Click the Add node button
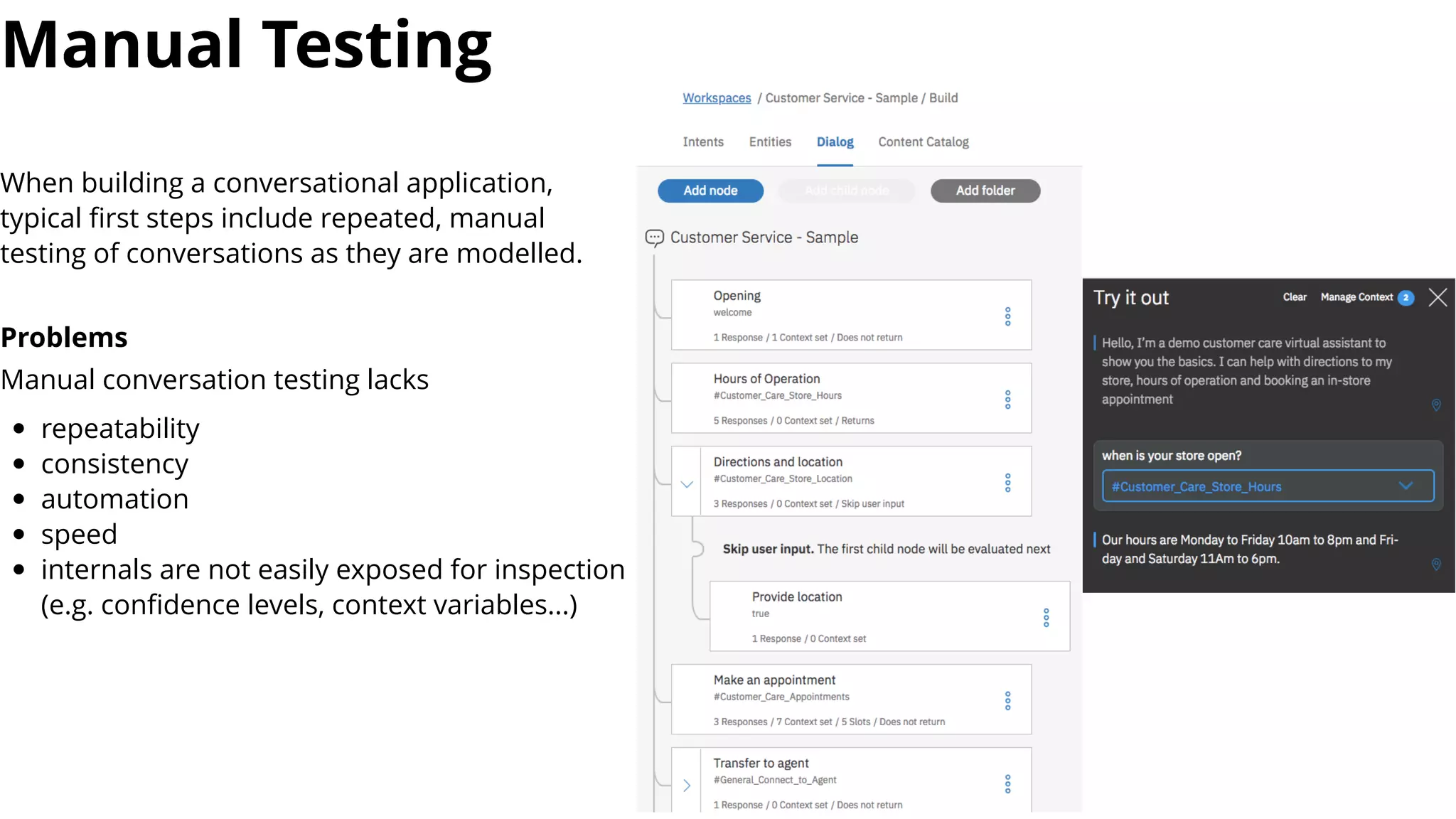Viewport: 1456px width, 819px height. click(x=710, y=191)
